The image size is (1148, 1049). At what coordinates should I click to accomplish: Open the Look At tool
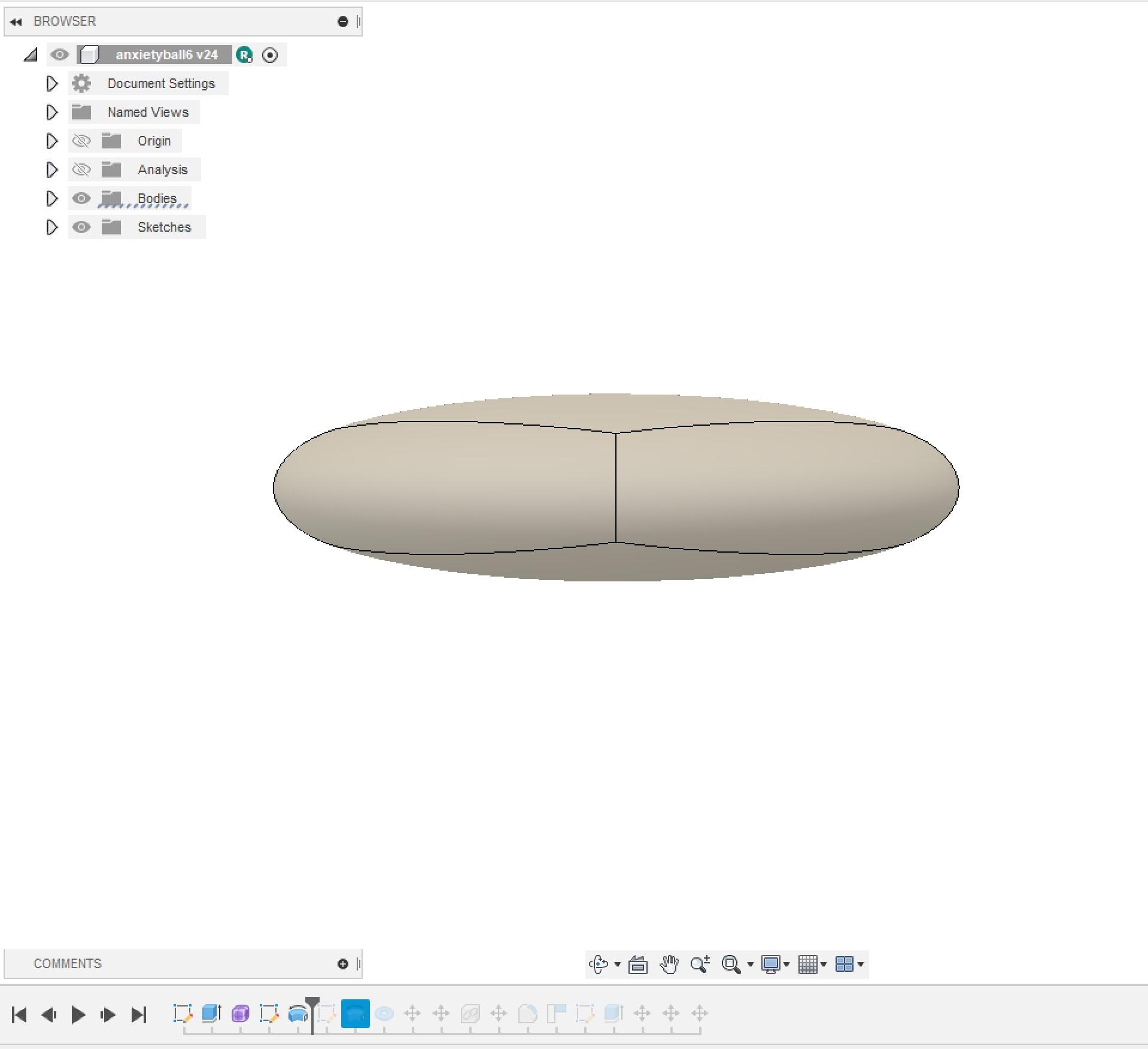637,964
